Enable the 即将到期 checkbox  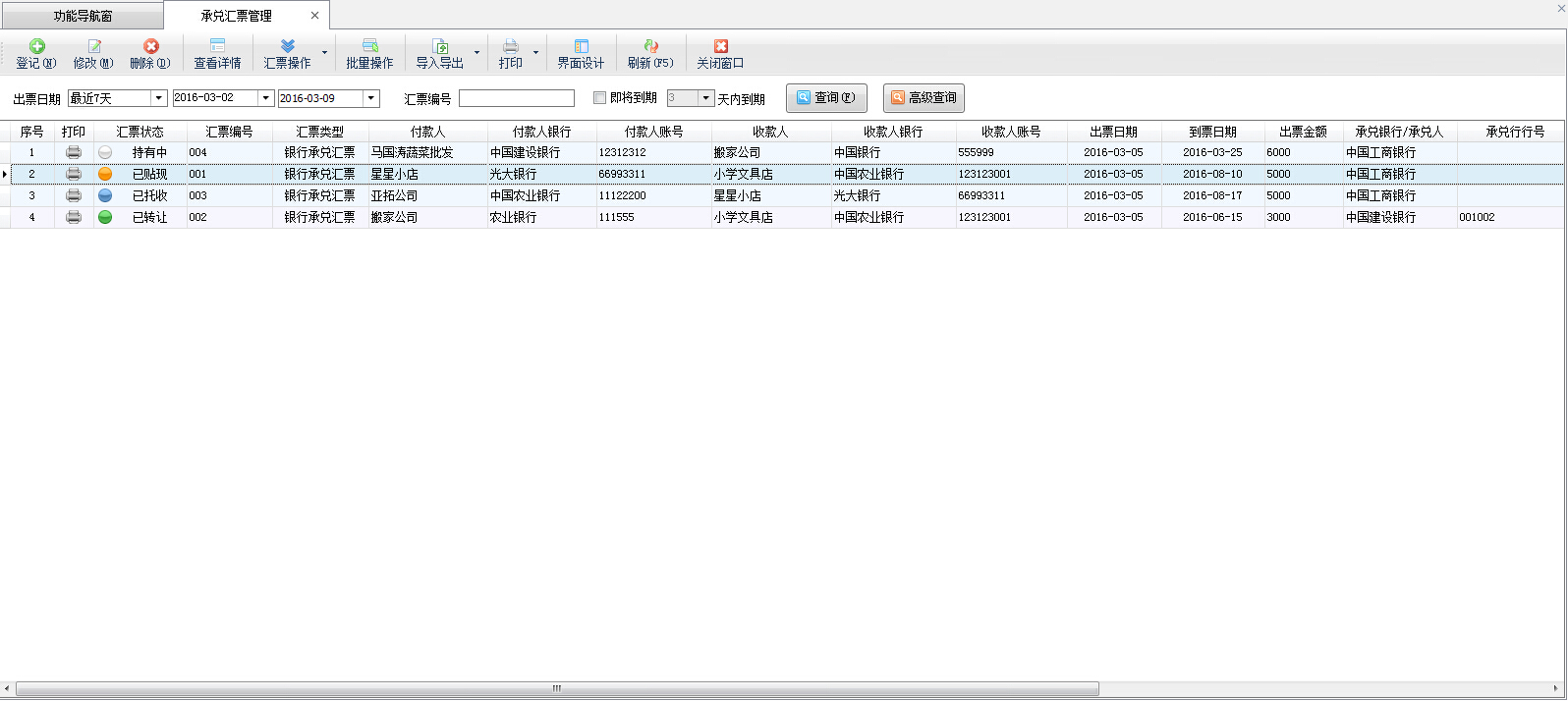[600, 98]
